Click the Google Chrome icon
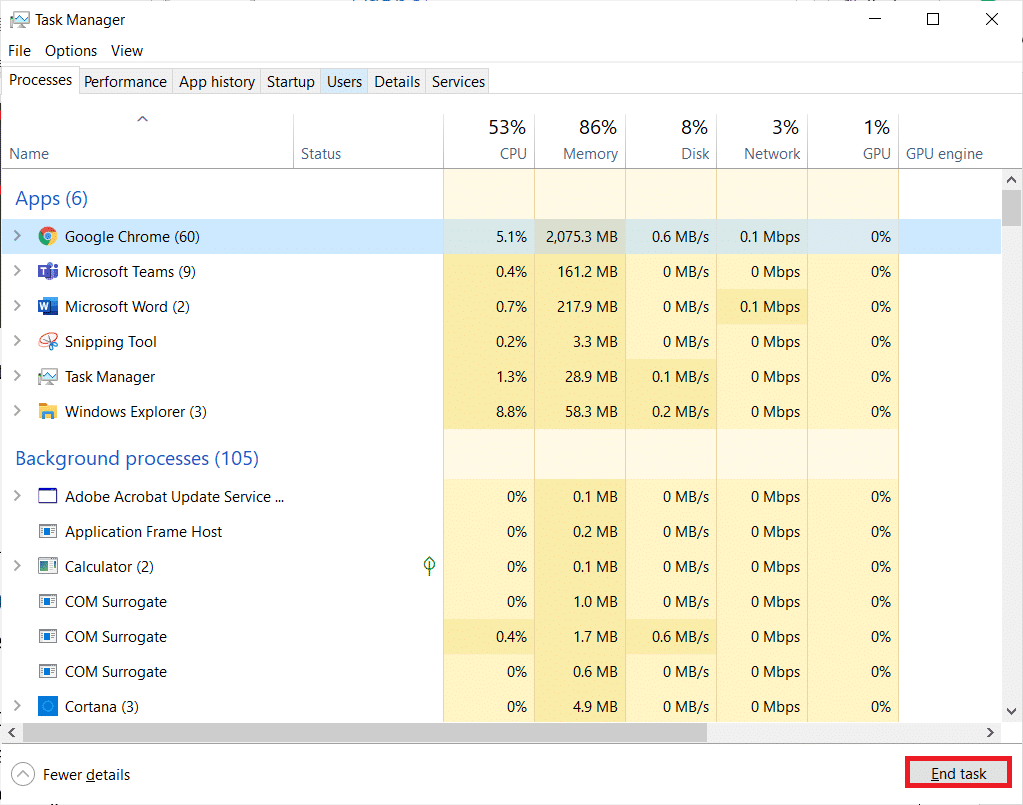This screenshot has width=1023, height=805. coord(48,236)
